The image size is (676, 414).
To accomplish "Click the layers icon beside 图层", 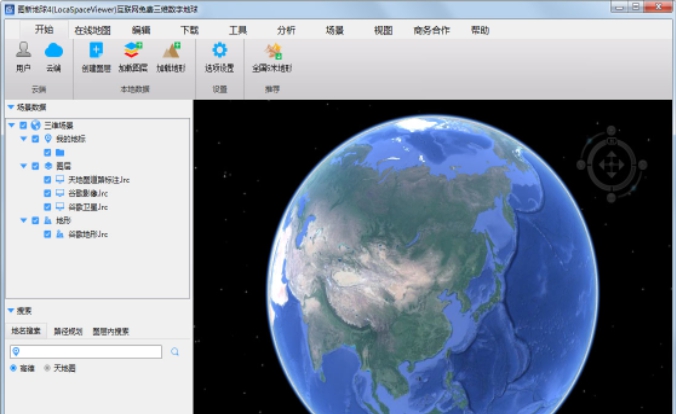I will tap(48, 166).
